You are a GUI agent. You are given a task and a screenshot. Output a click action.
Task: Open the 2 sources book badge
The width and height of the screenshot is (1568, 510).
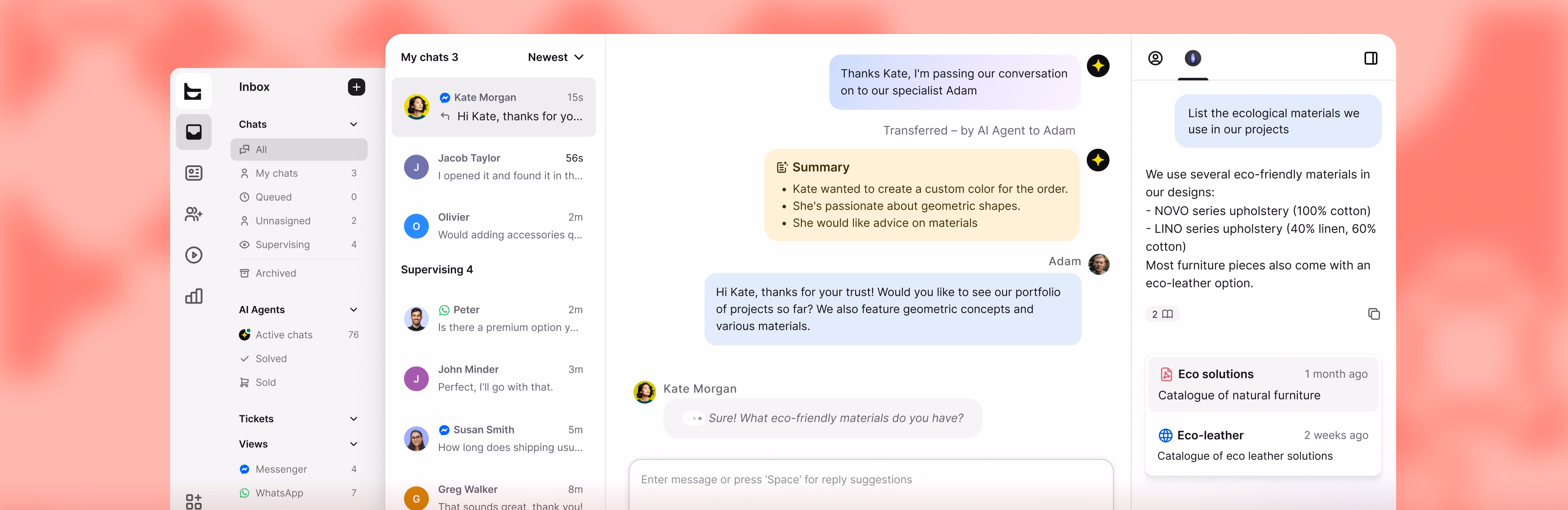pos(1163,314)
